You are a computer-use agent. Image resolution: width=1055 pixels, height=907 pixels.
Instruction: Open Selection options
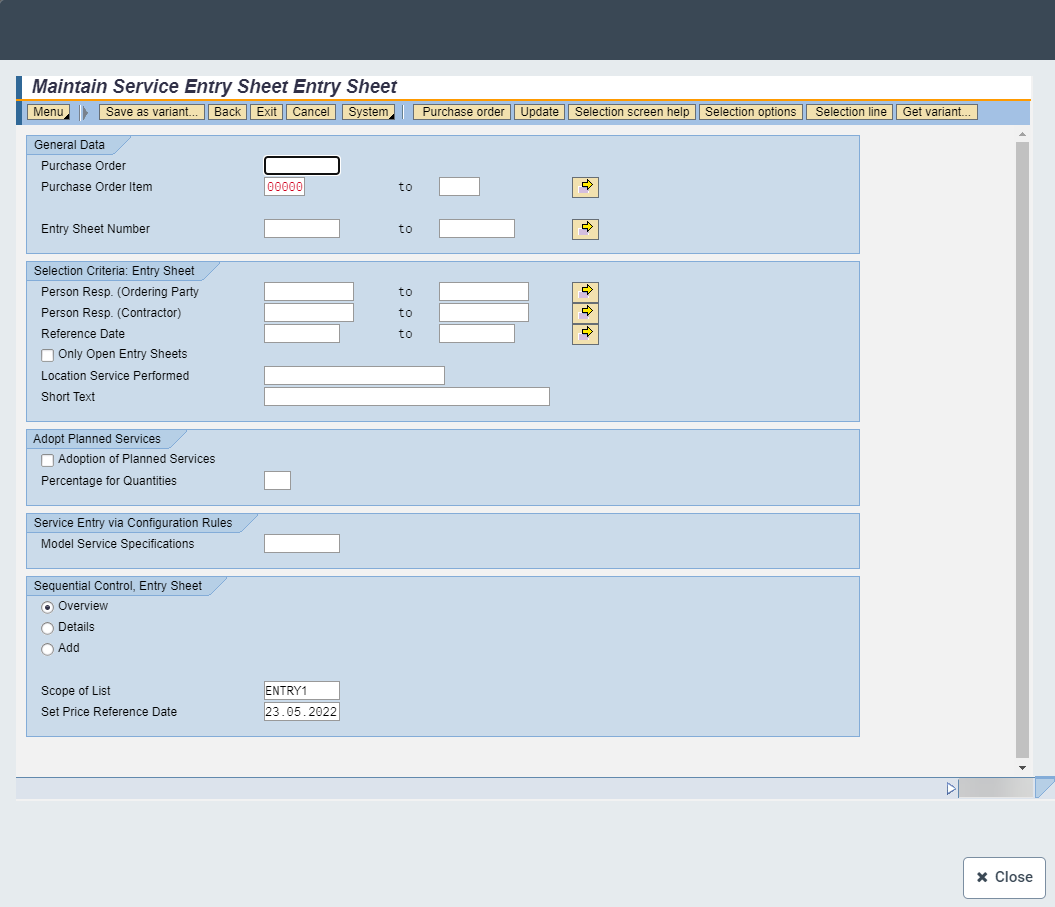[x=750, y=112]
